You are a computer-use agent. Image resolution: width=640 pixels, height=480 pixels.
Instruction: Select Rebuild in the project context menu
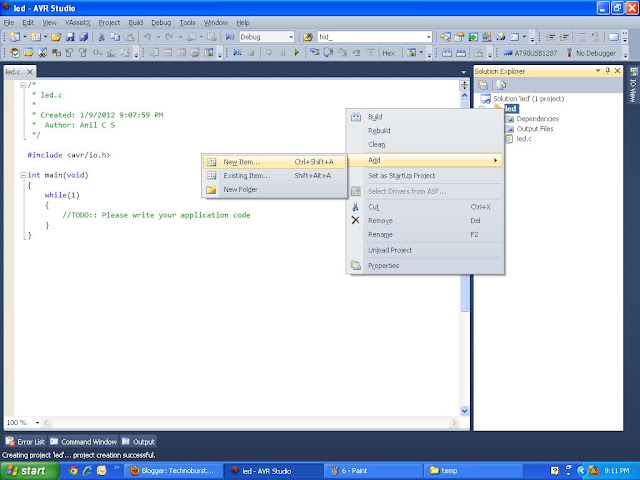[x=424, y=131]
